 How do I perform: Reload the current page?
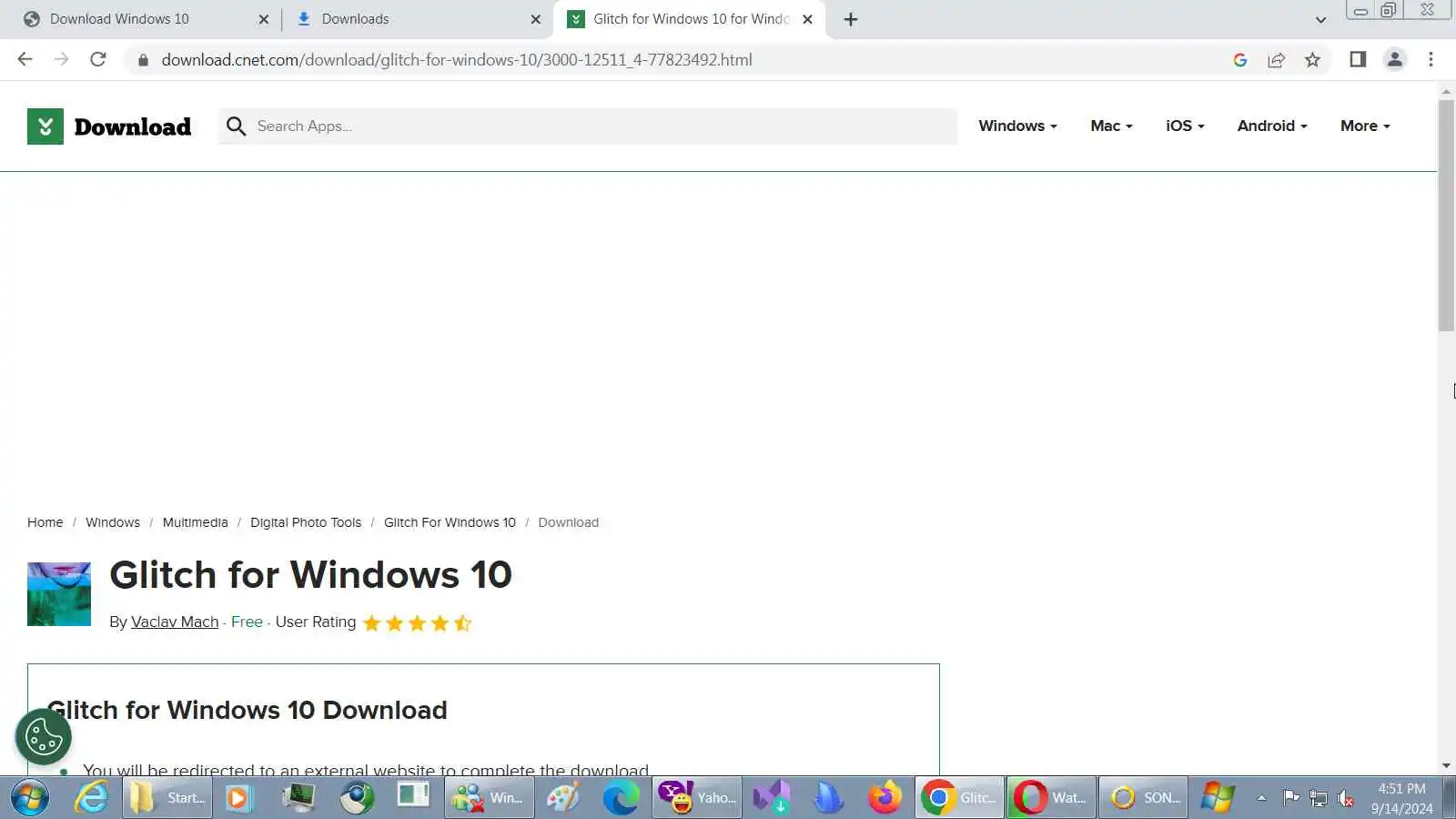[x=97, y=59]
